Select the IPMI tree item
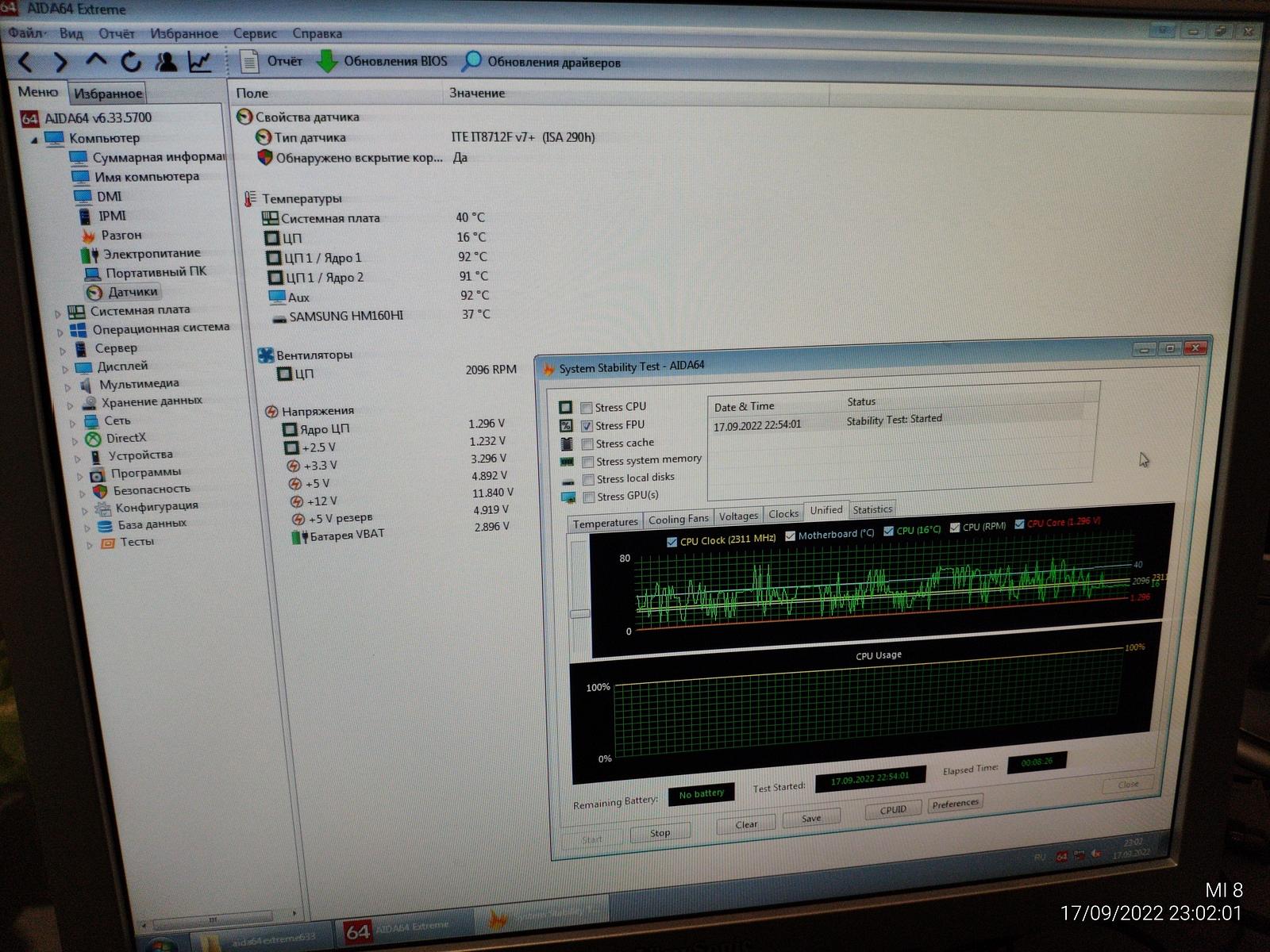 click(x=102, y=215)
